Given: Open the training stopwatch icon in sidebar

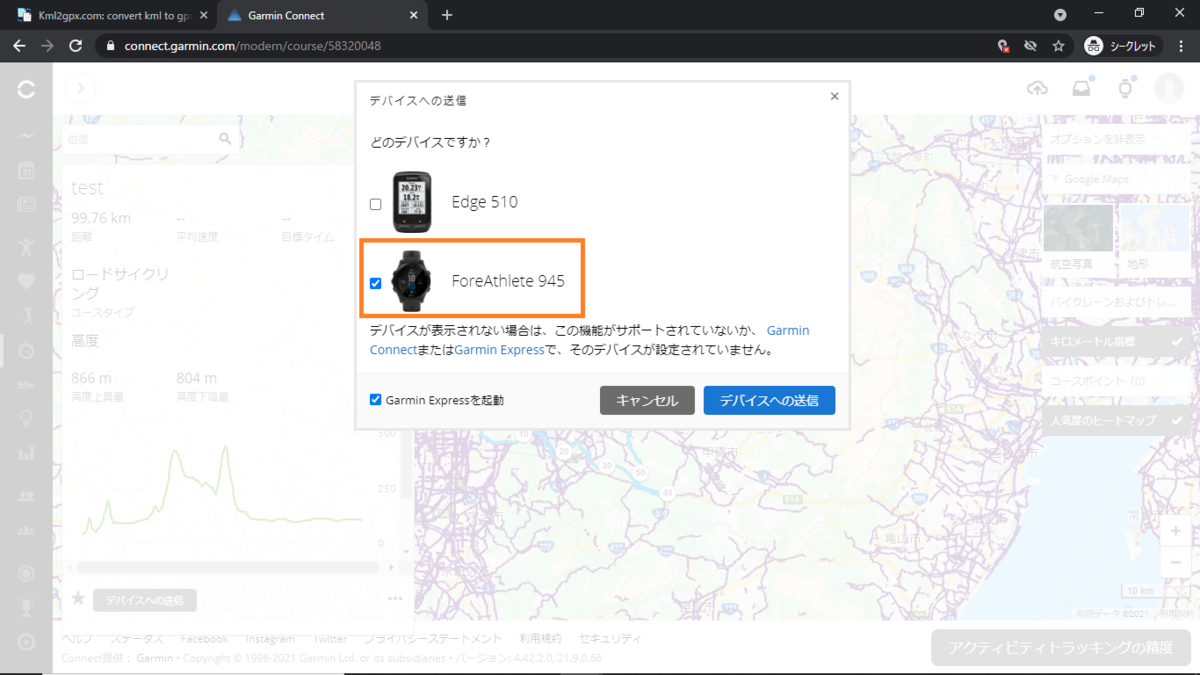Looking at the screenshot, I should (x=27, y=350).
